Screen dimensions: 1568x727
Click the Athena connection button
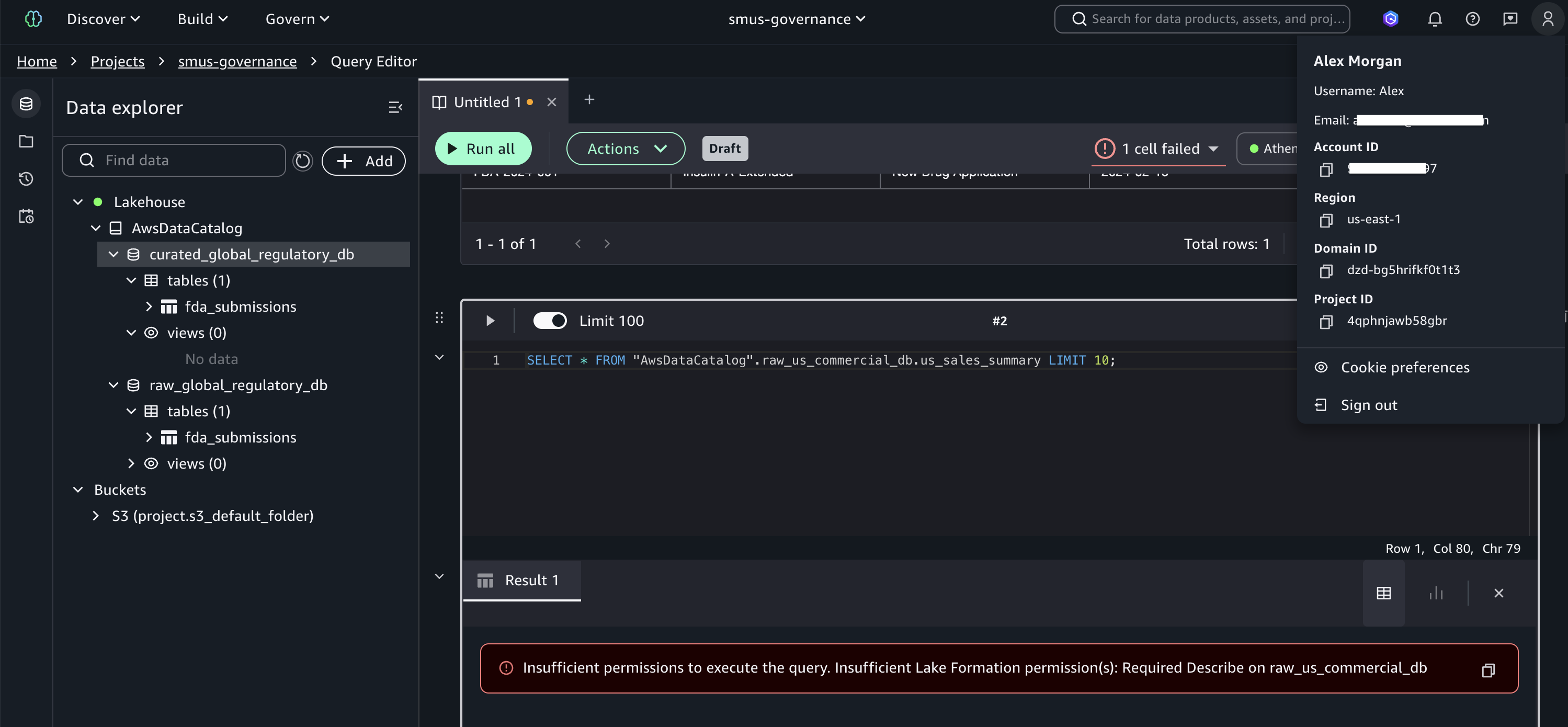pos(1268,149)
